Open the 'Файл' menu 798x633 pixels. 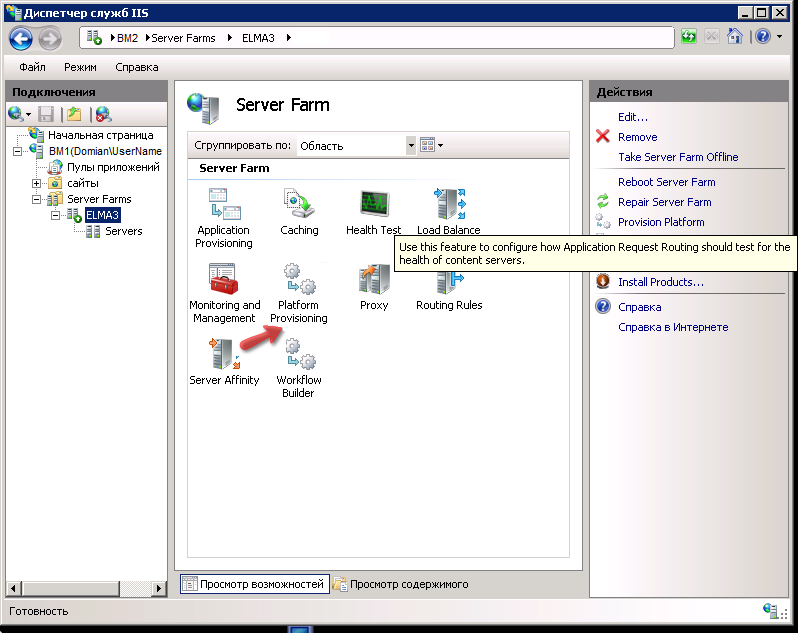(32, 67)
